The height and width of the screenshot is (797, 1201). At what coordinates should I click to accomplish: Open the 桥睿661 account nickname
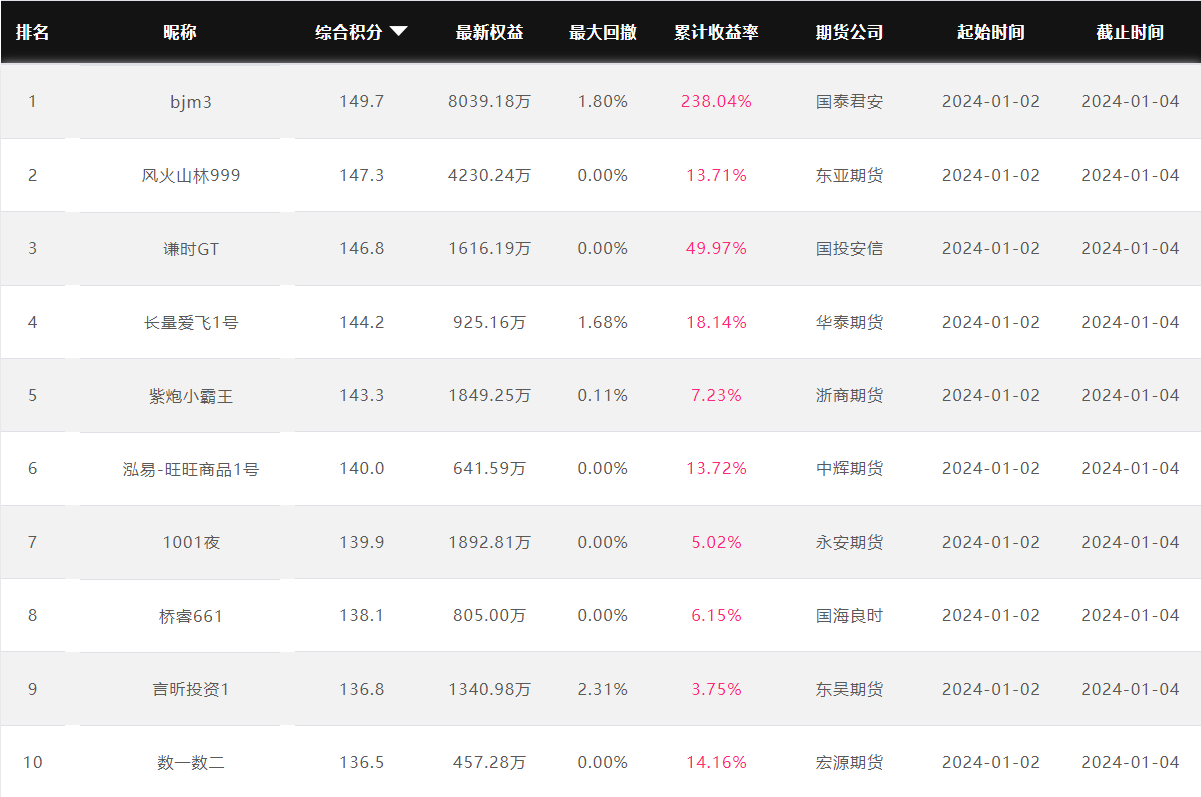(191, 616)
